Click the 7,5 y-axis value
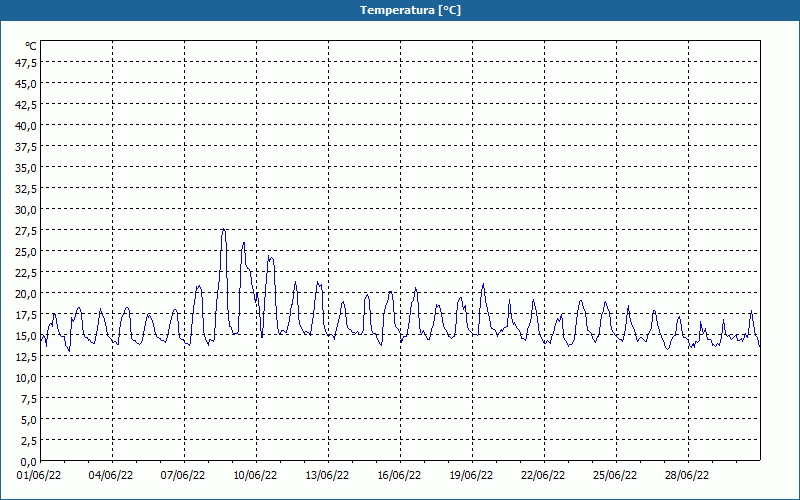This screenshot has width=800, height=500. (x=29, y=399)
